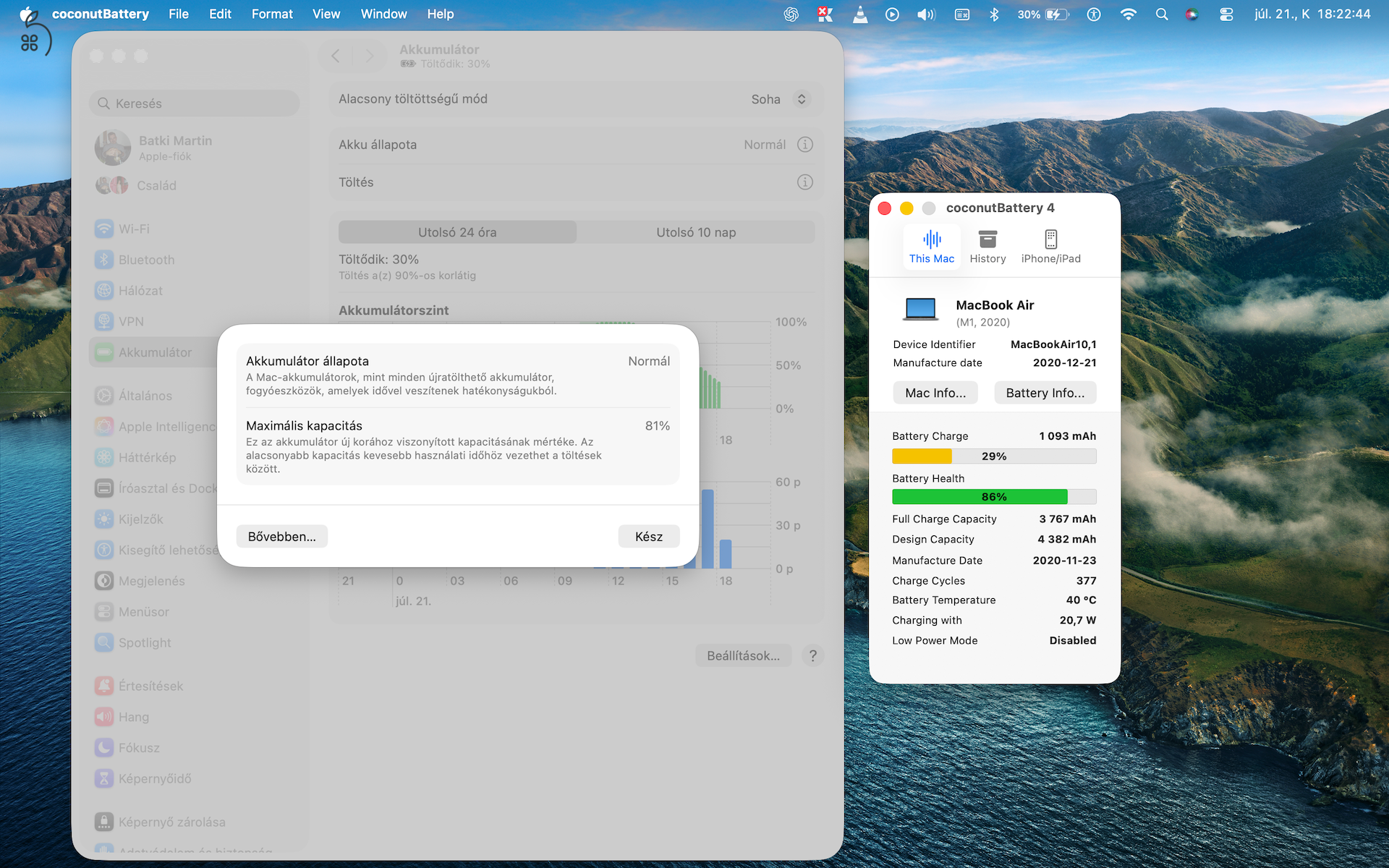The image size is (1389, 868).
Task: Click the Kész button in the dialog
Action: click(x=649, y=536)
